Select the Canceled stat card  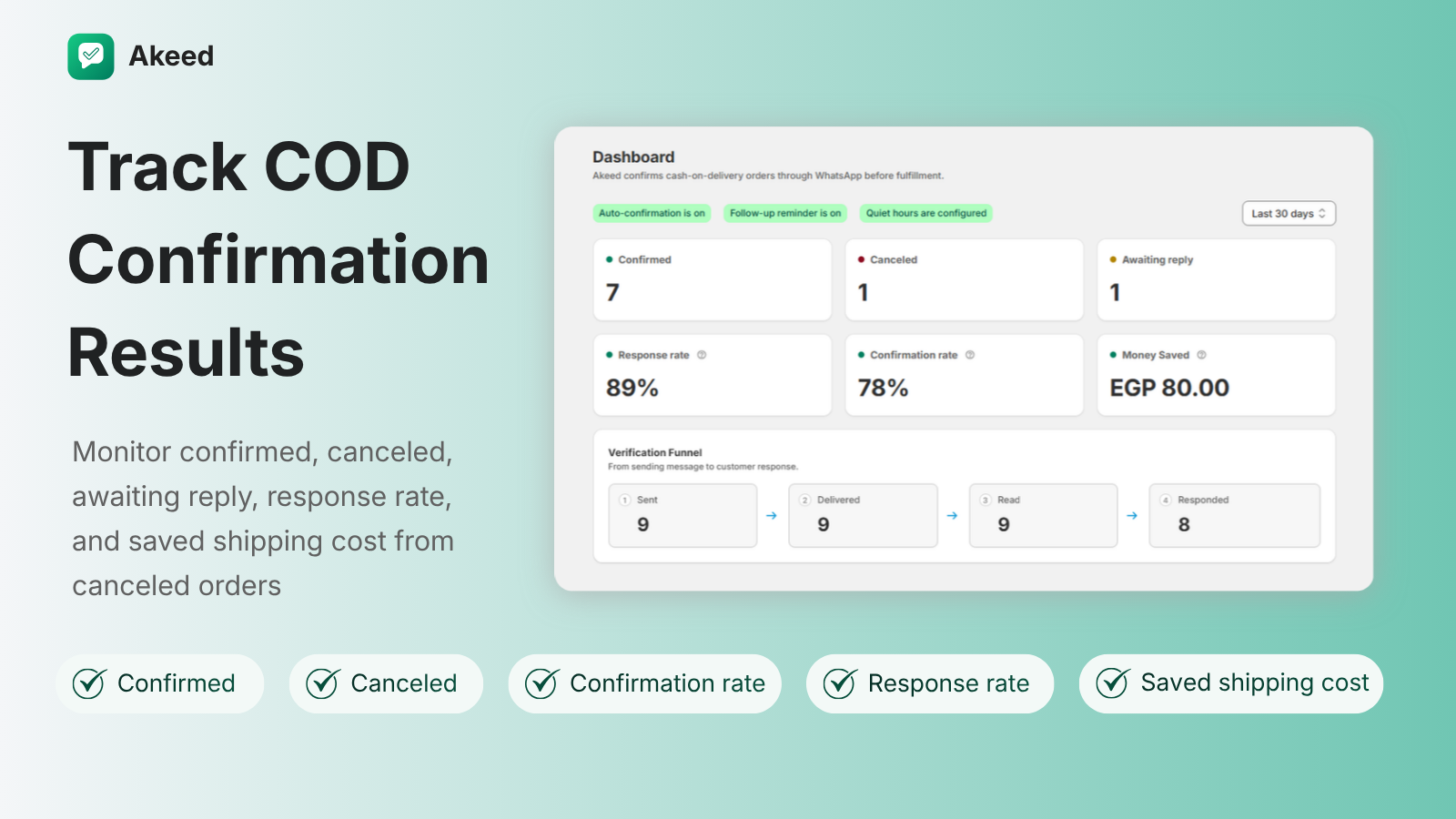[965, 279]
